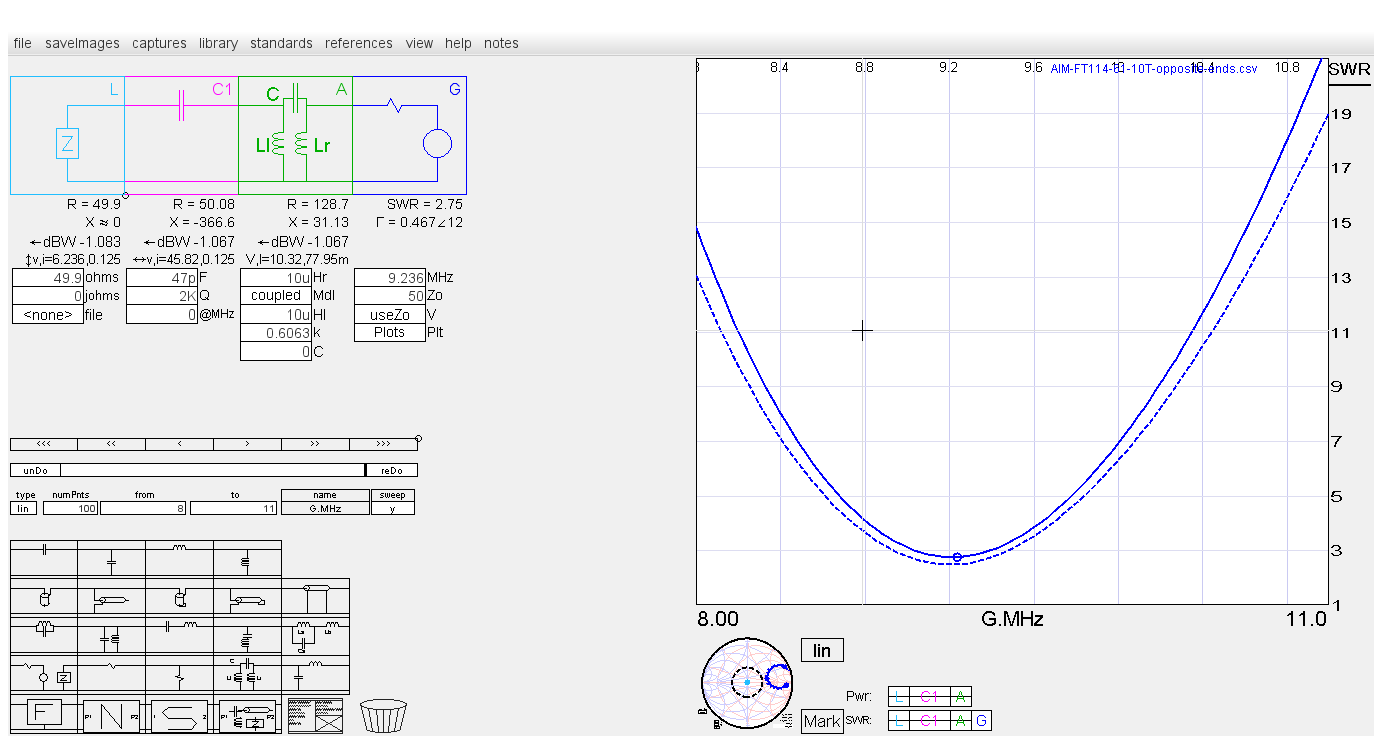The height and width of the screenshot is (744, 1382).
Task: Toggle the sweep y setting
Action: (x=392, y=508)
